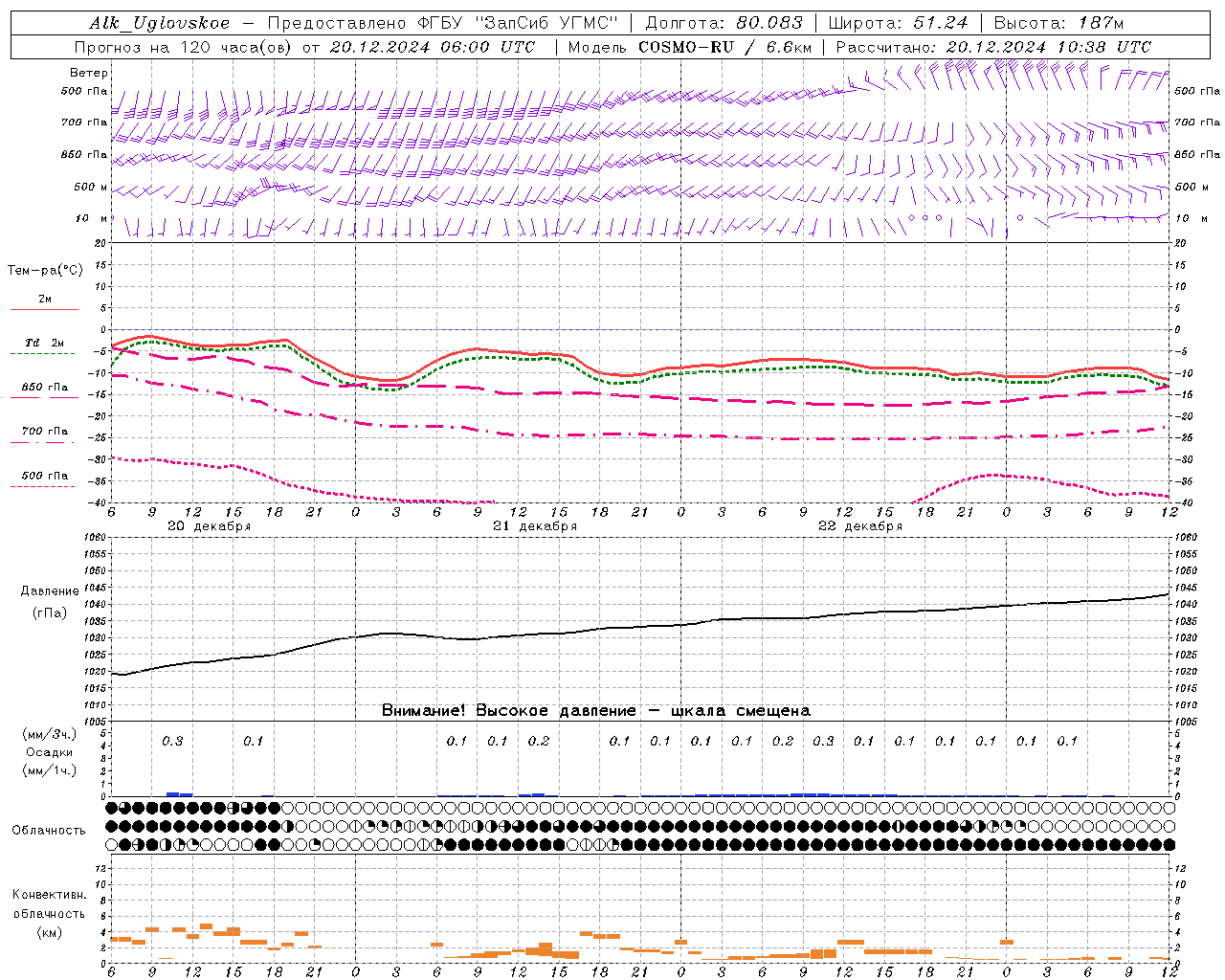Click the Давление pressure panel label
This screenshot has width=1225, height=980.
pos(50,591)
